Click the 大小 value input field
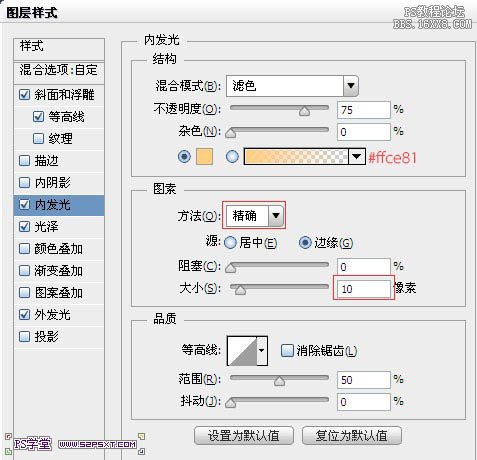Screen dimensions: 477x460 click(x=364, y=288)
